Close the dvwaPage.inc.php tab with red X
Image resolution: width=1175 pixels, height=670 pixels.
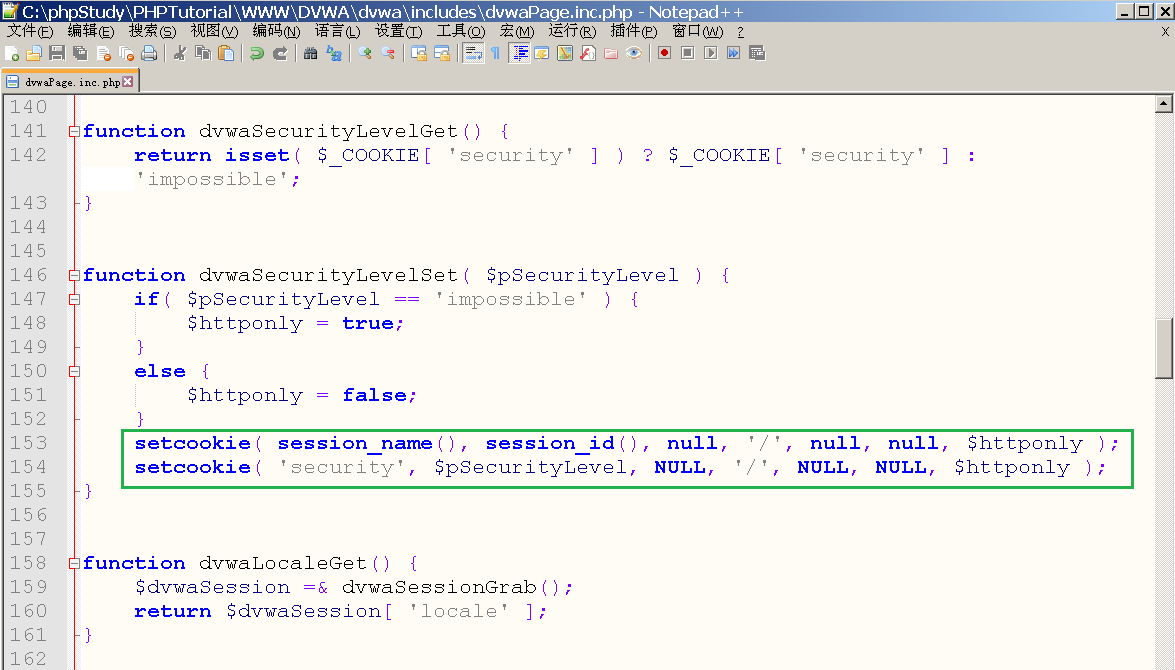[128, 82]
